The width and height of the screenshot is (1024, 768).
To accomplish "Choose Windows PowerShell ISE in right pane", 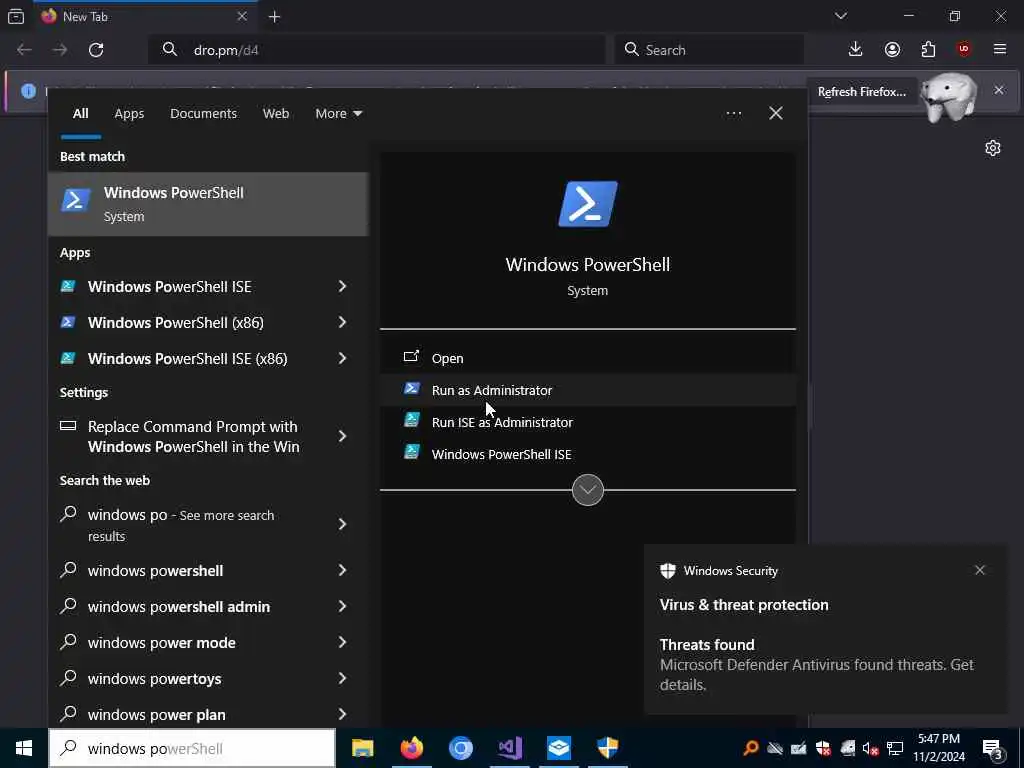I will [587, 454].
